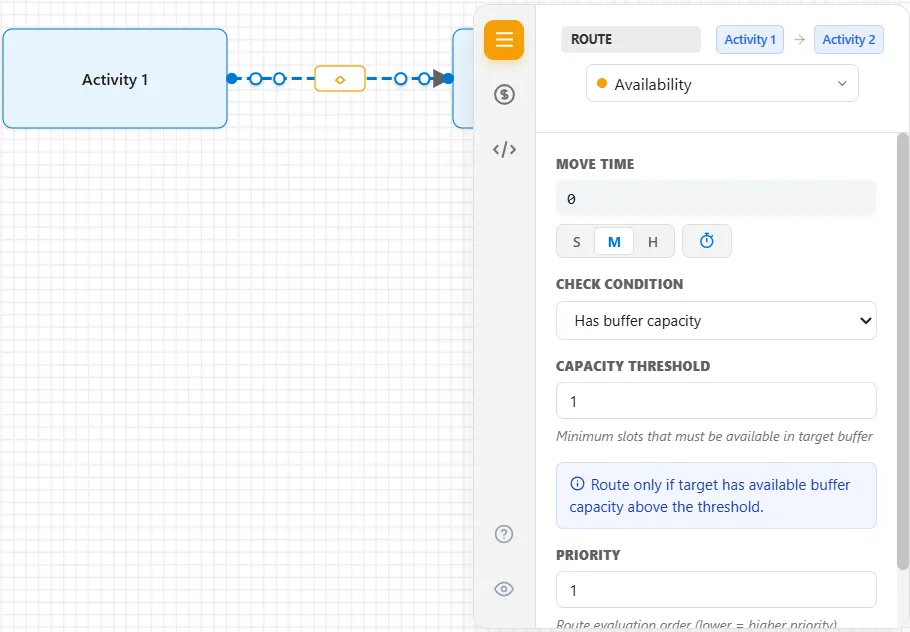Click the Capacity Threshold input field
Viewport: 910px width, 632px height.
(716, 400)
